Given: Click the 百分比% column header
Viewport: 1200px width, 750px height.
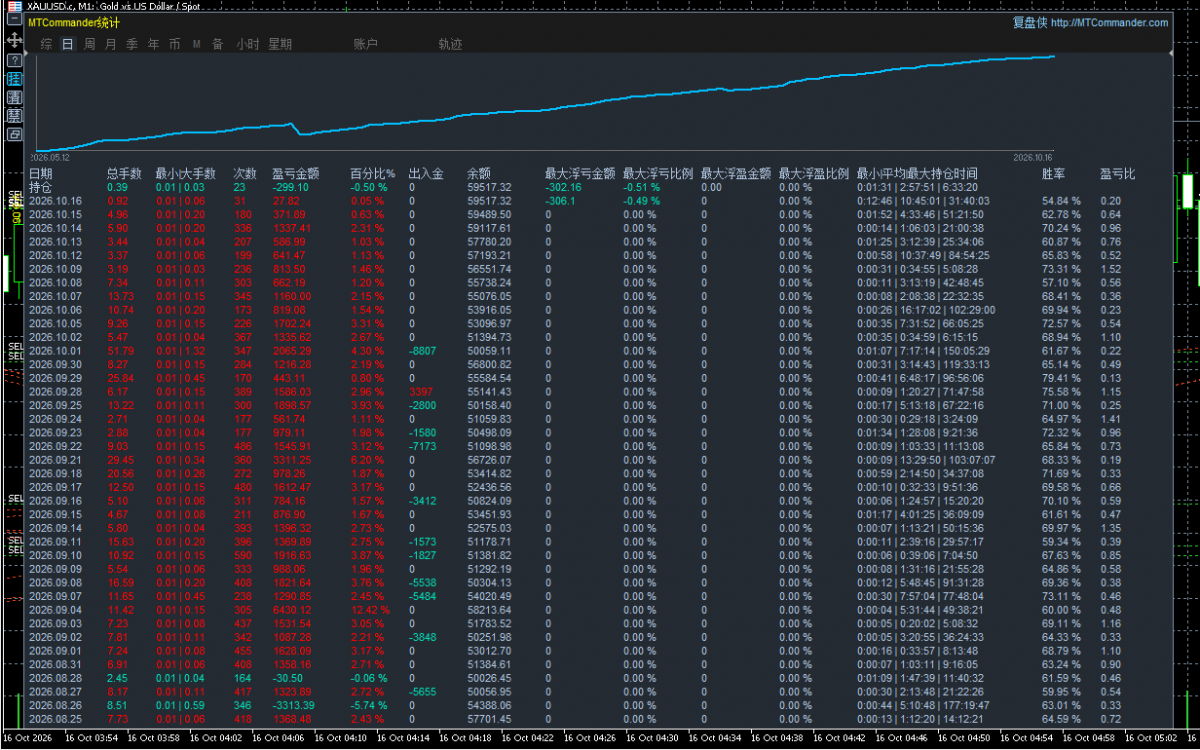Looking at the screenshot, I should click(x=372, y=174).
